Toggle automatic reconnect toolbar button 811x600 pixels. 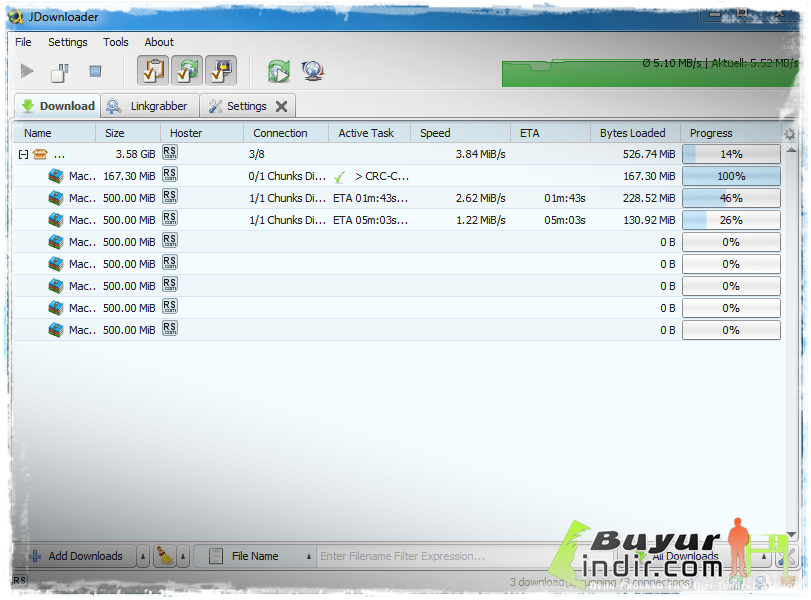(x=187, y=70)
